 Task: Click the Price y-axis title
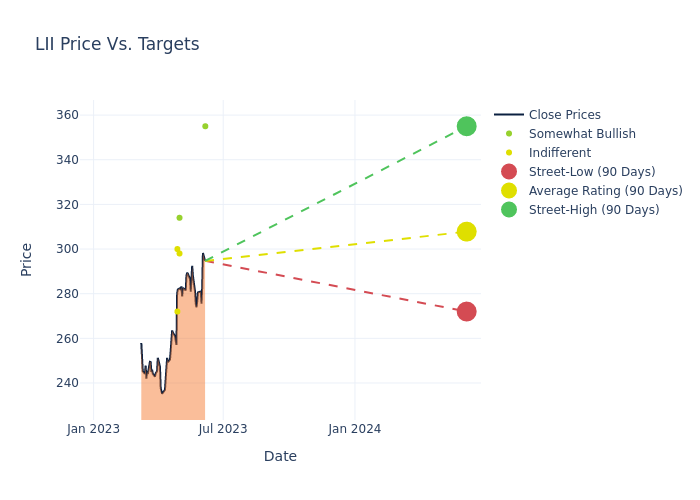pos(27,259)
